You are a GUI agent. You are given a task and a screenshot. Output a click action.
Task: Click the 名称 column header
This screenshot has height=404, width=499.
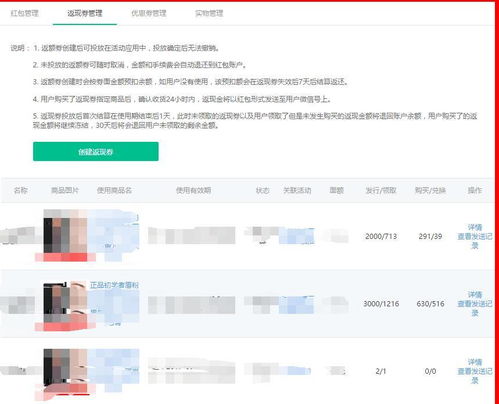point(21,190)
